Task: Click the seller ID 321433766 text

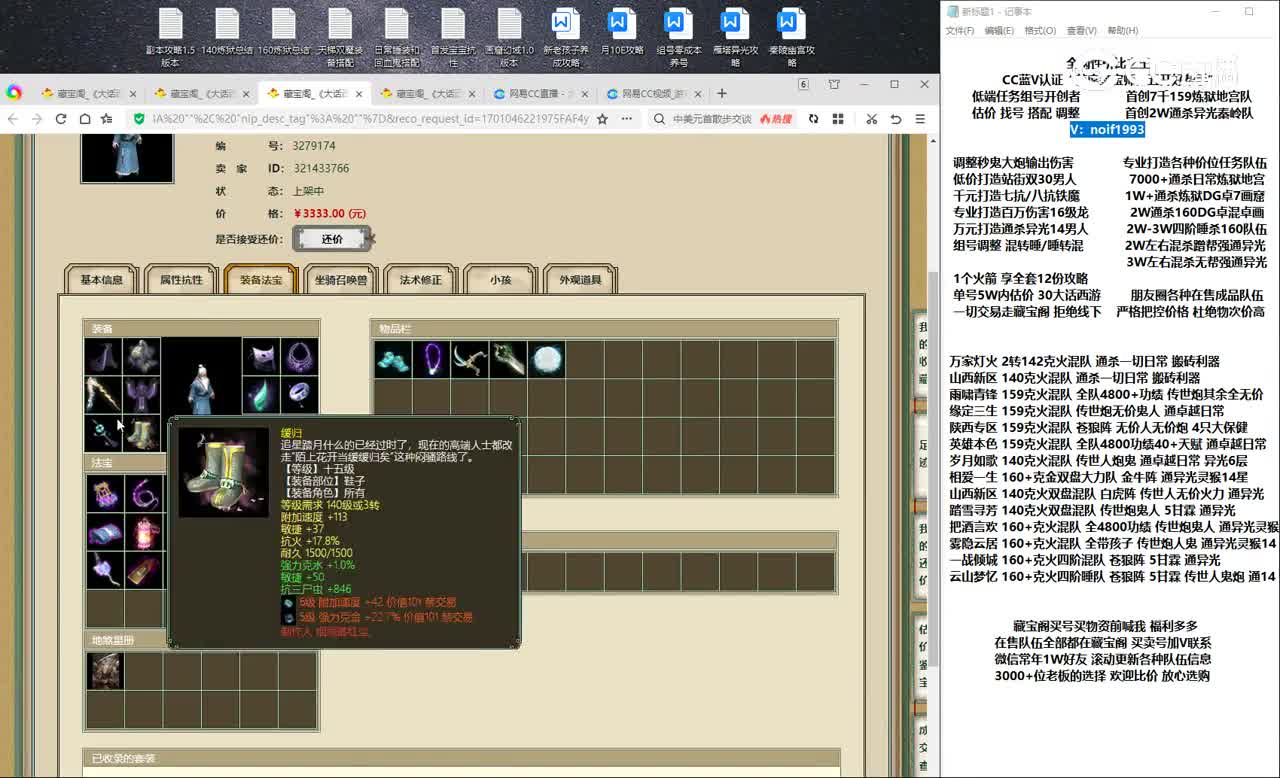Action: pos(321,168)
